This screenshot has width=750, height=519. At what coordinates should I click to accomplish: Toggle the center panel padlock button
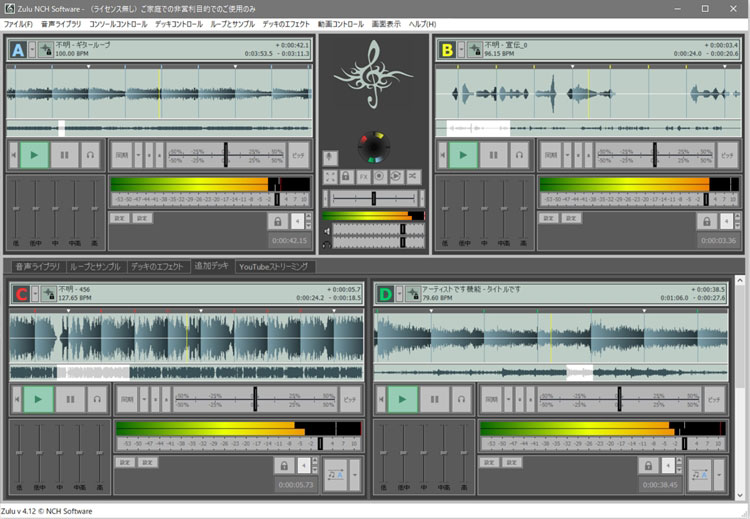pyautogui.click(x=347, y=177)
